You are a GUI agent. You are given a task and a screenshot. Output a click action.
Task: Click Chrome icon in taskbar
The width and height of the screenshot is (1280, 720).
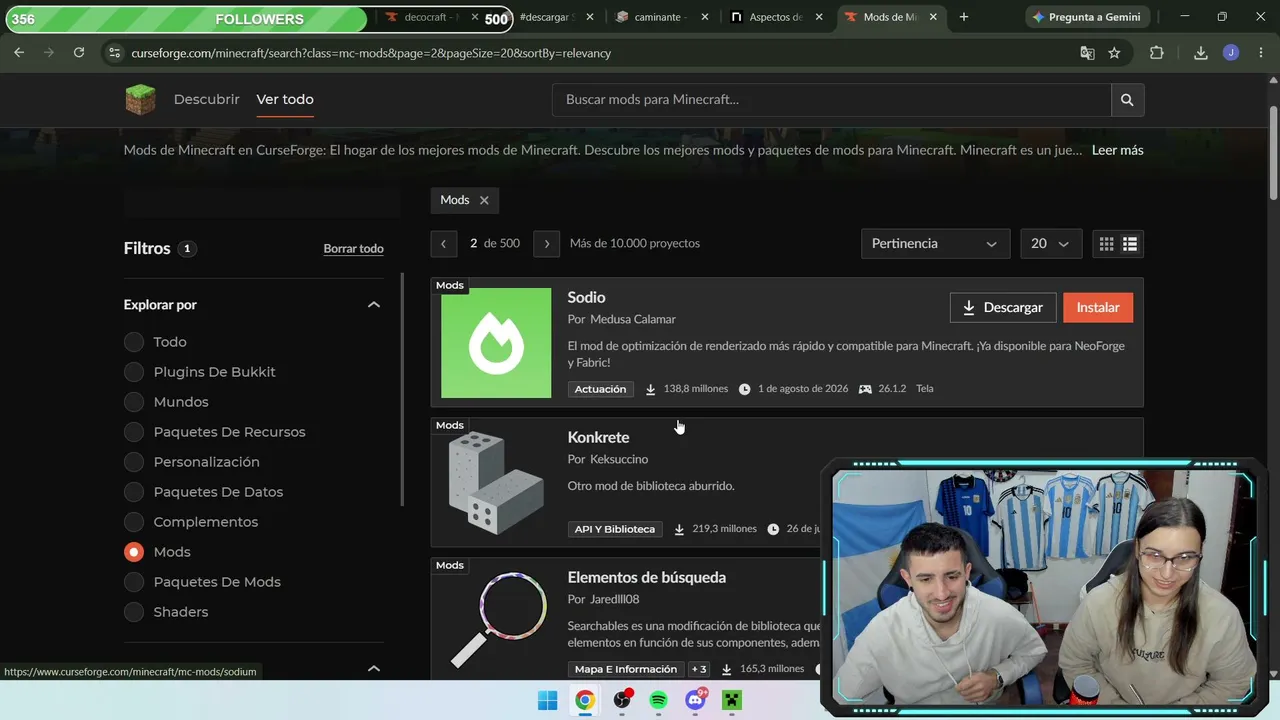coord(585,700)
